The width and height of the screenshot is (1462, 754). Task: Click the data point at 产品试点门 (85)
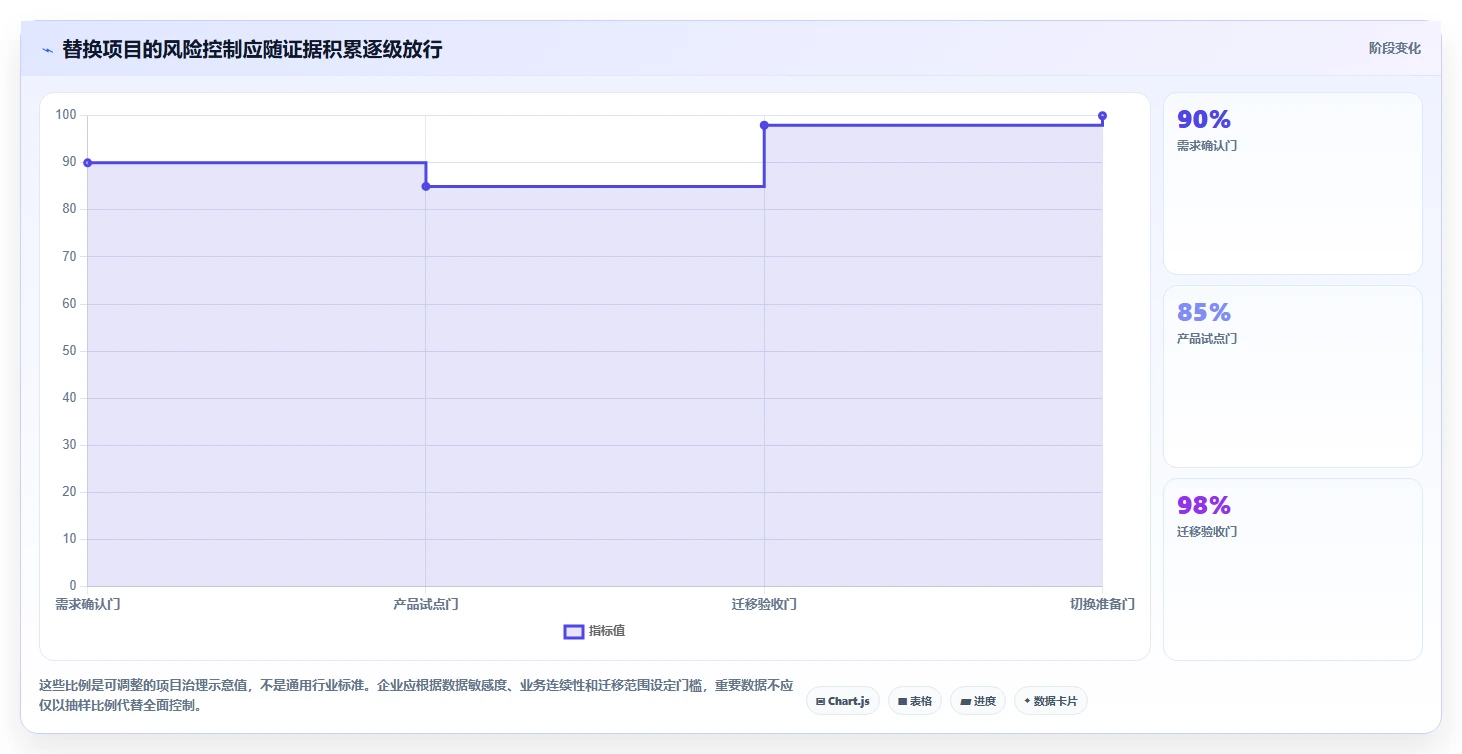pos(426,186)
